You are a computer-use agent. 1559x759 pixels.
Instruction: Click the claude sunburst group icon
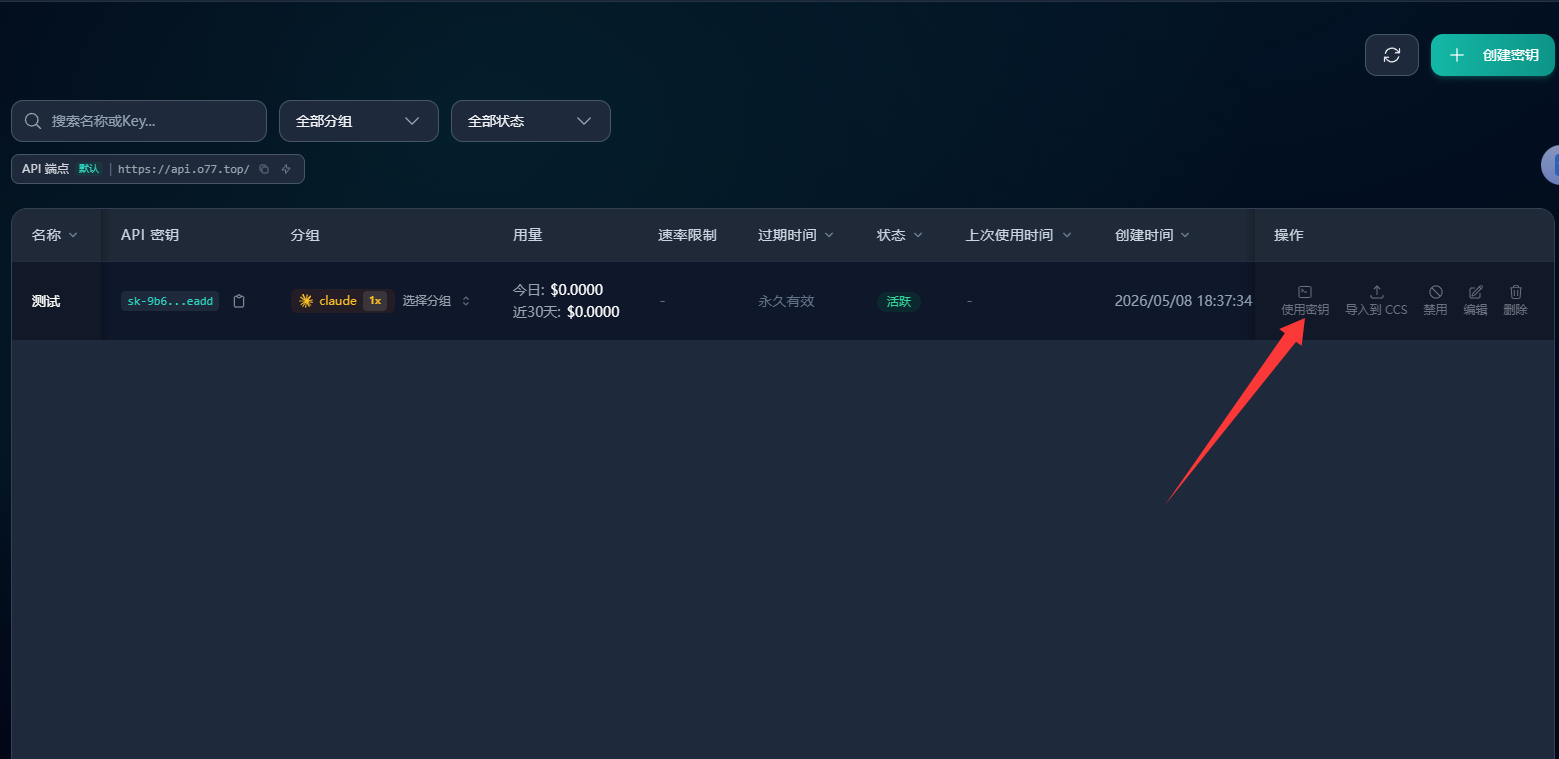click(x=306, y=301)
